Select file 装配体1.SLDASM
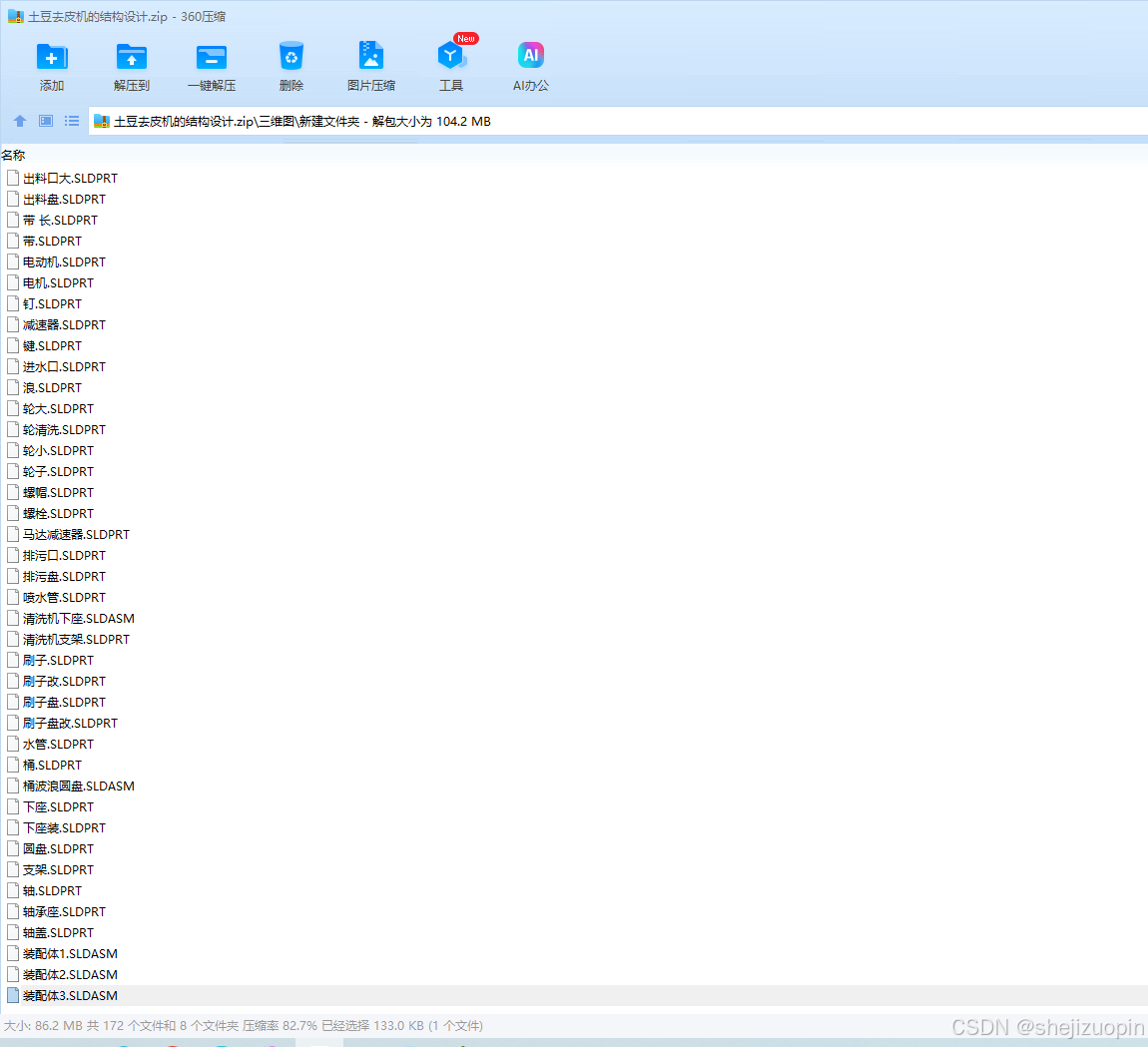The image size is (1148, 1047). pos(70,955)
